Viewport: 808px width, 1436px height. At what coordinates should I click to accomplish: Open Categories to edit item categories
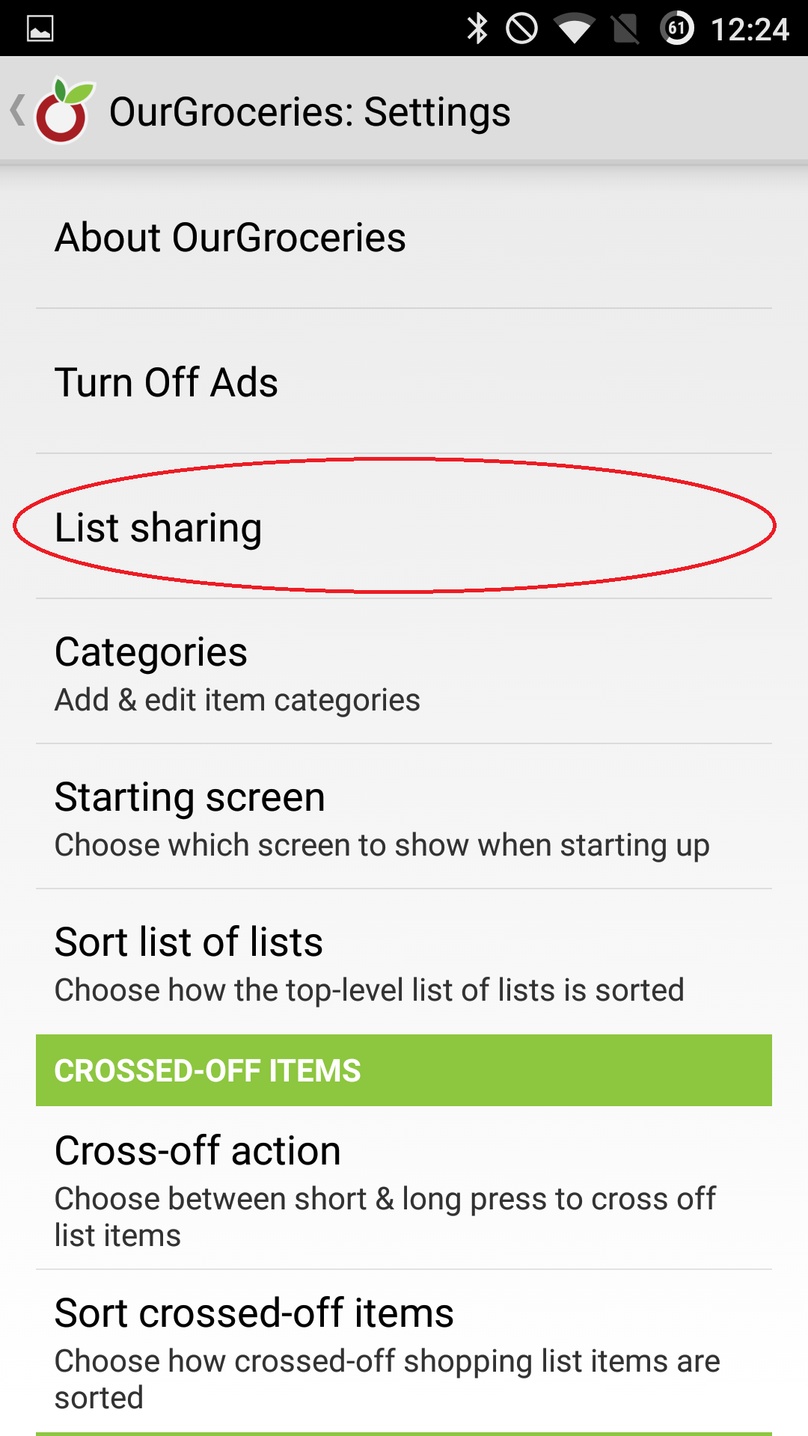point(404,672)
